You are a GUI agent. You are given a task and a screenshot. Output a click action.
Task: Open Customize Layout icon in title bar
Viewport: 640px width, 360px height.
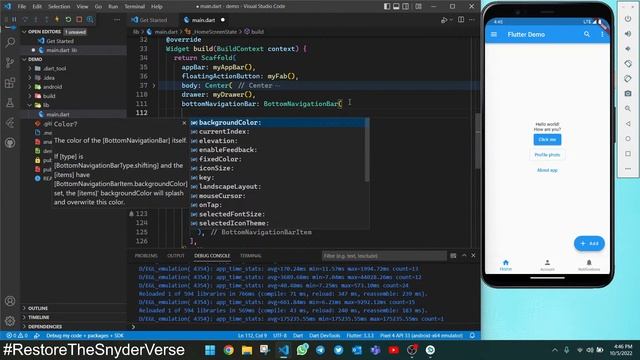click(x=418, y=7)
